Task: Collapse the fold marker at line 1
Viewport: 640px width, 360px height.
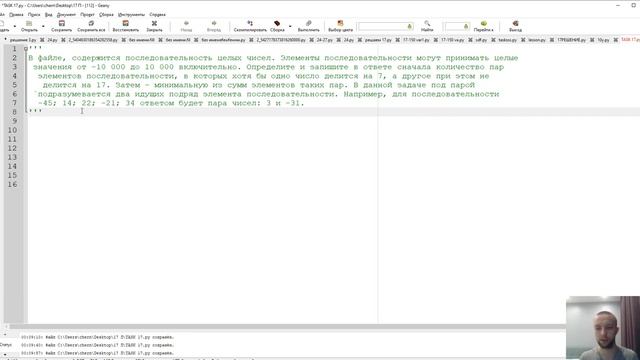Action: [x=26, y=49]
